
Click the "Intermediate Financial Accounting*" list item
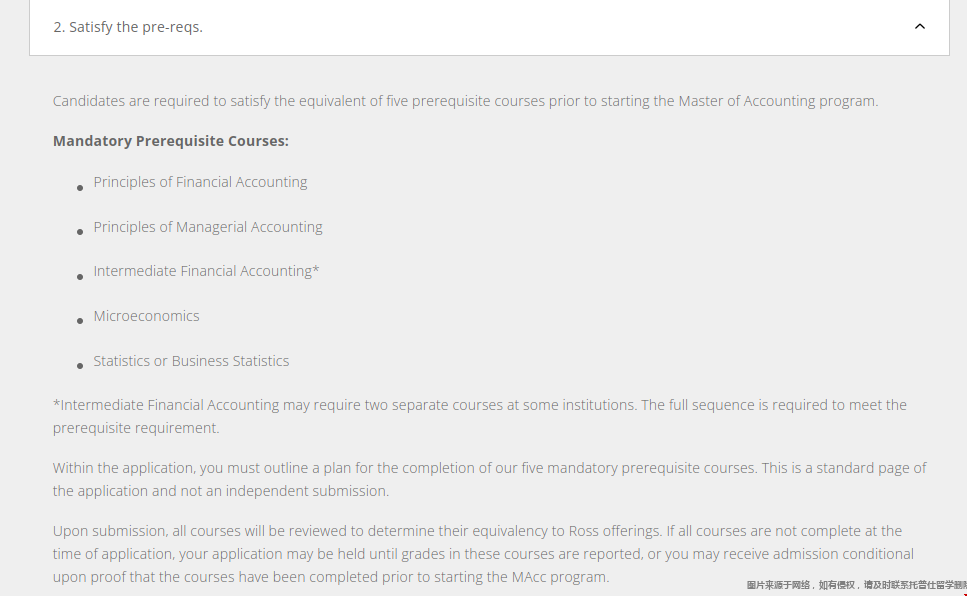point(207,271)
